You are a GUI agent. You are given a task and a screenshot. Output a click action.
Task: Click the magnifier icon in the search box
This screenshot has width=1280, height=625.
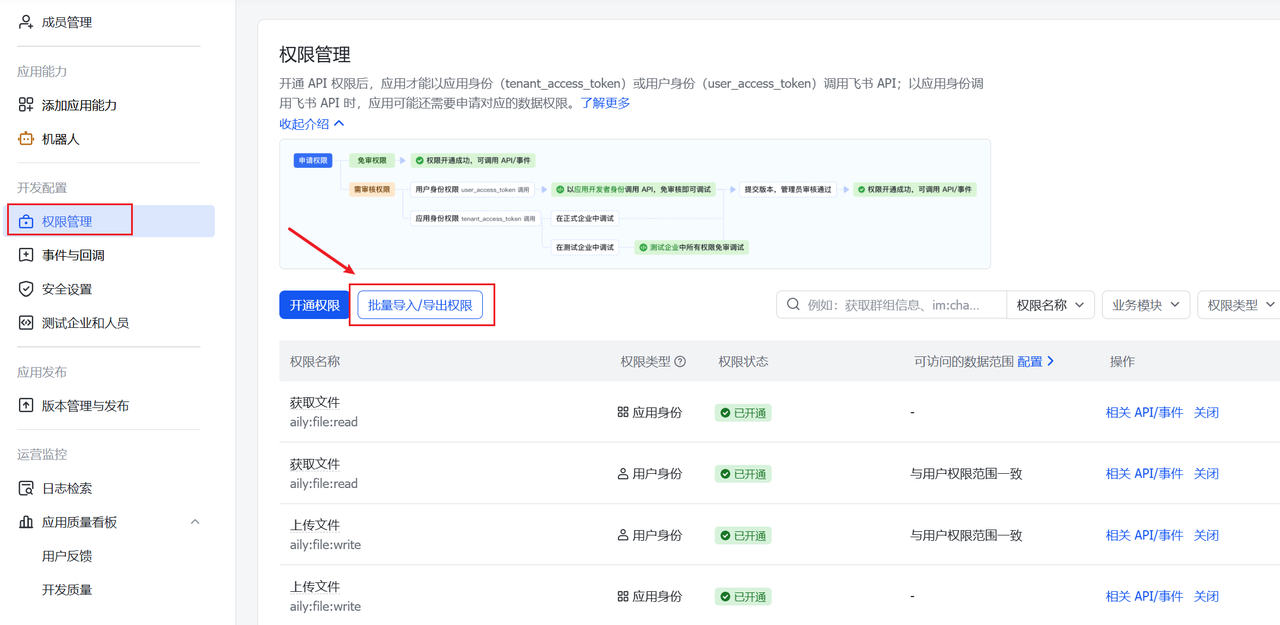792,304
